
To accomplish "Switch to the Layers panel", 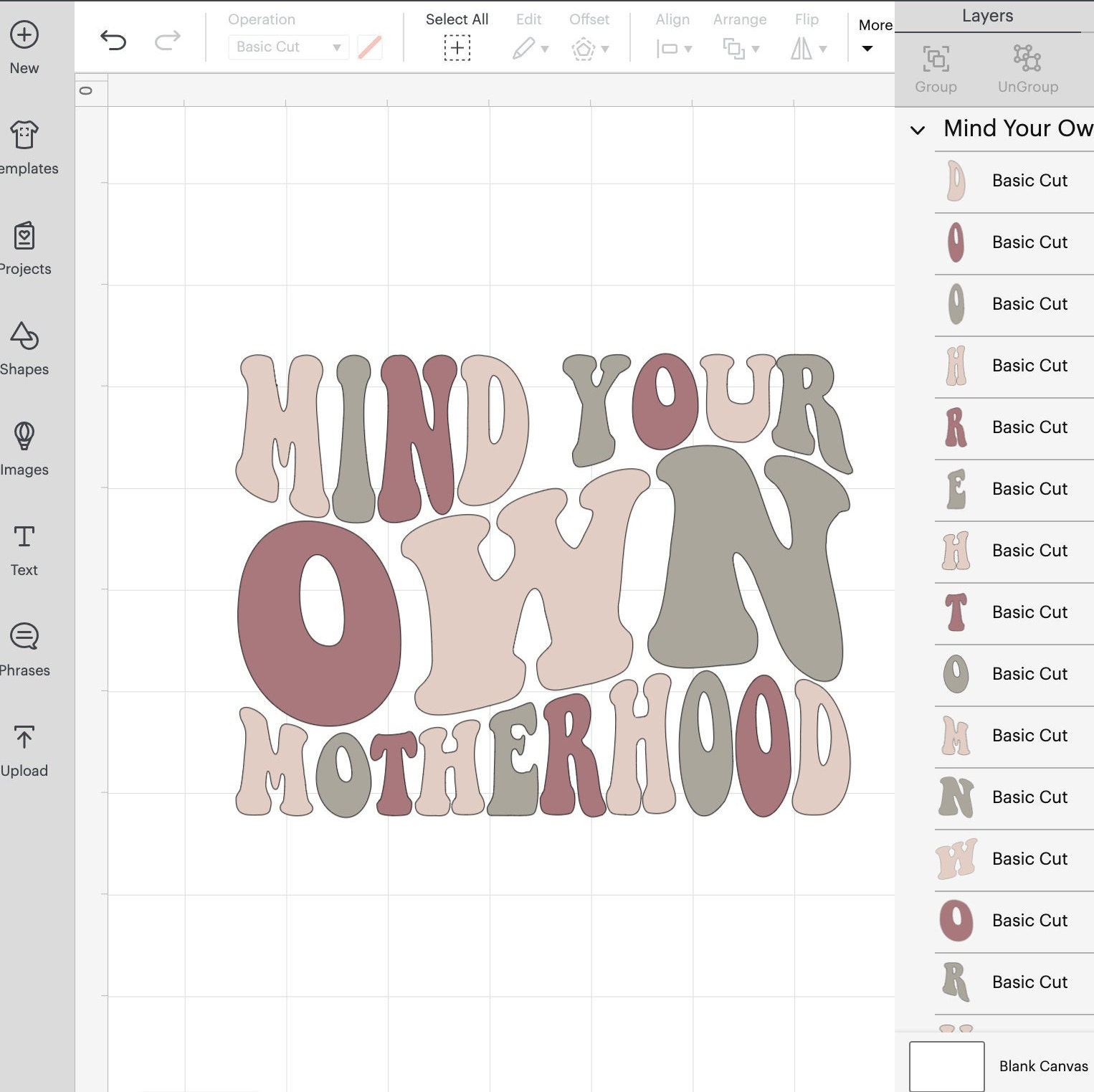I will coord(988,15).
